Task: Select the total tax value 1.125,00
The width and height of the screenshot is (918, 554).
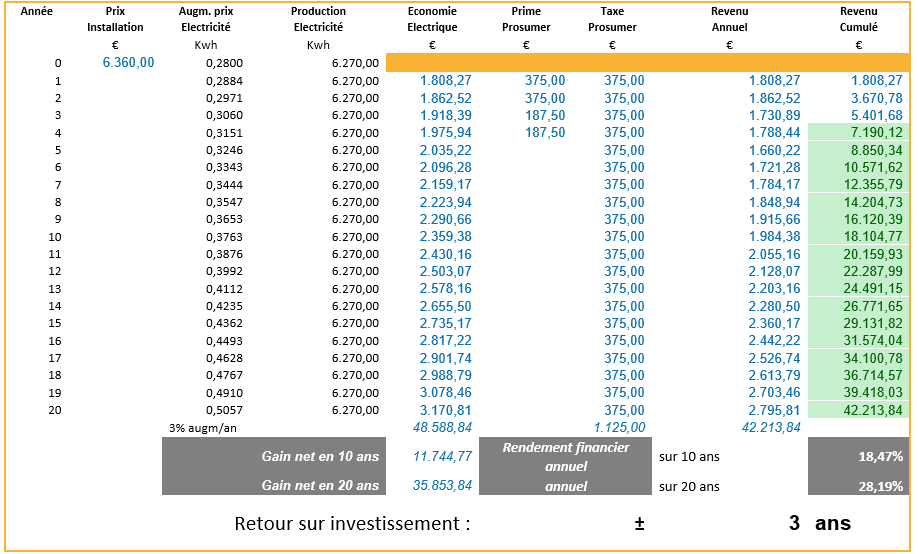Action: (619, 428)
